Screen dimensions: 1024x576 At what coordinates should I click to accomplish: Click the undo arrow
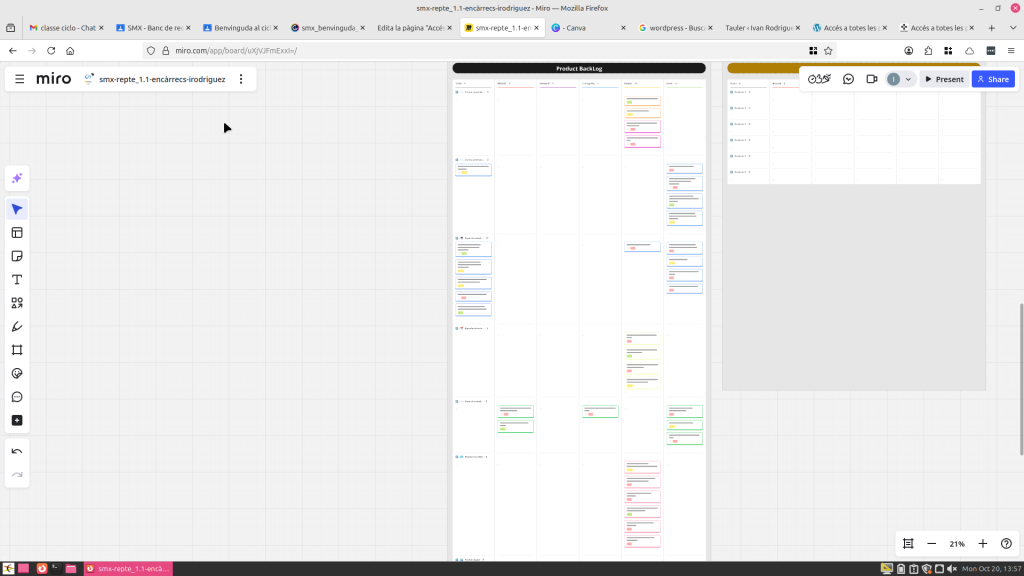[x=17, y=451]
